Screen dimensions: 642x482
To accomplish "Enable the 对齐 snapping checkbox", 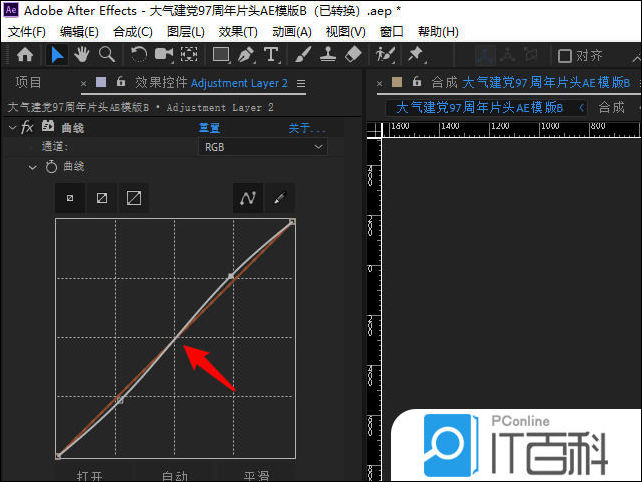I will pyautogui.click(x=565, y=56).
